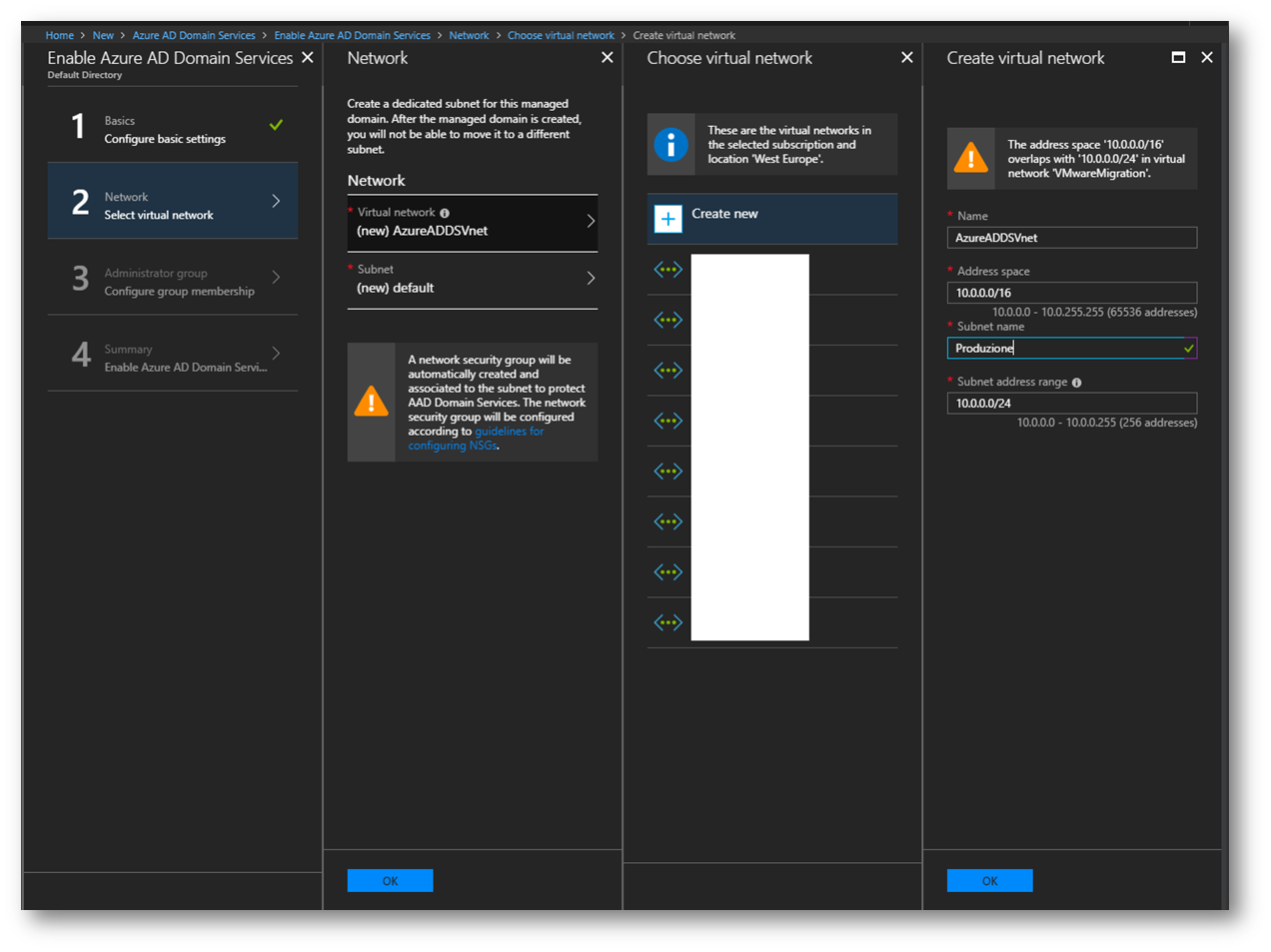Select Create new virtual network

(x=772, y=219)
